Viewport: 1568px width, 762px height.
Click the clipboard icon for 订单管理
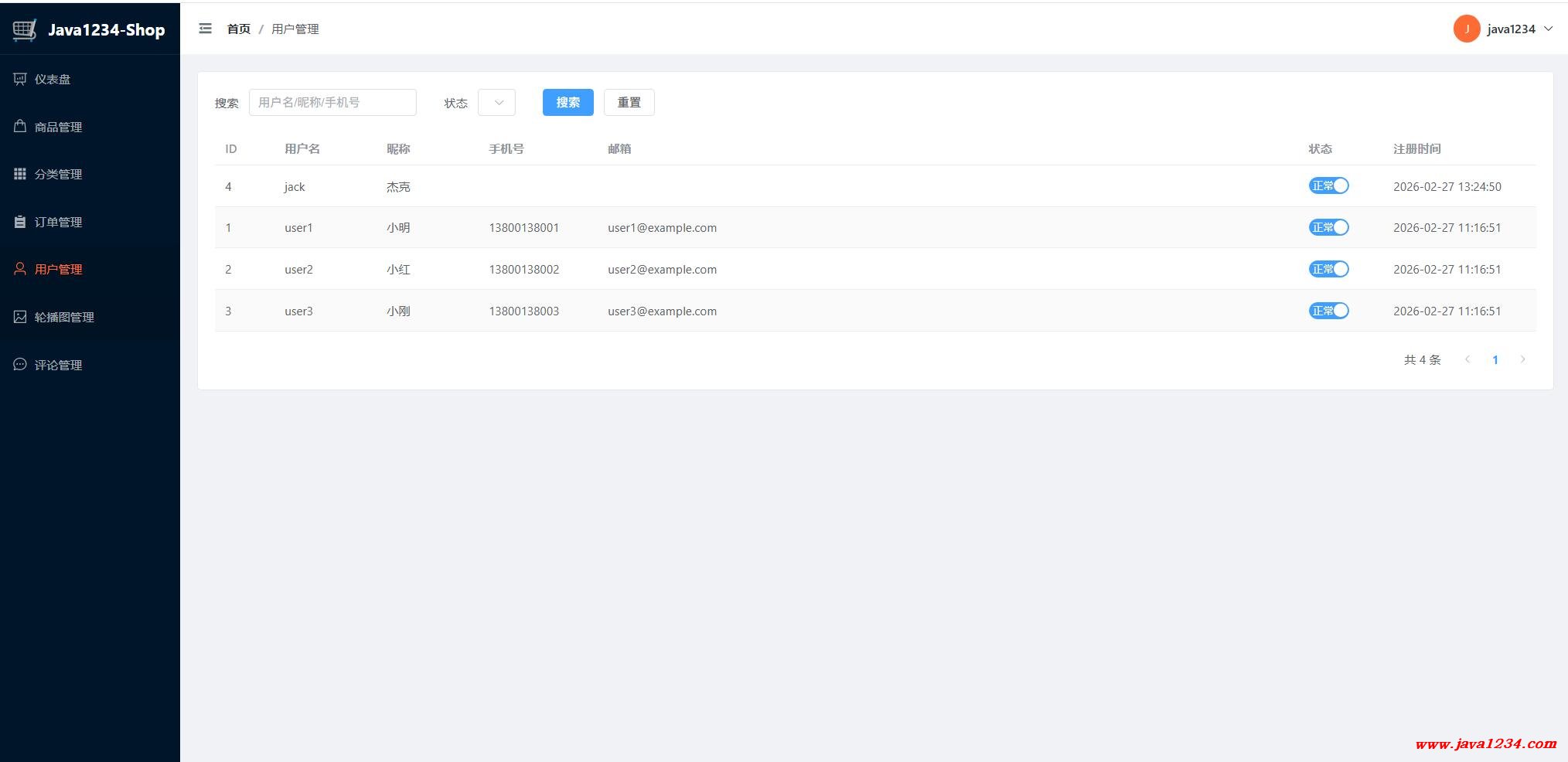click(x=20, y=222)
